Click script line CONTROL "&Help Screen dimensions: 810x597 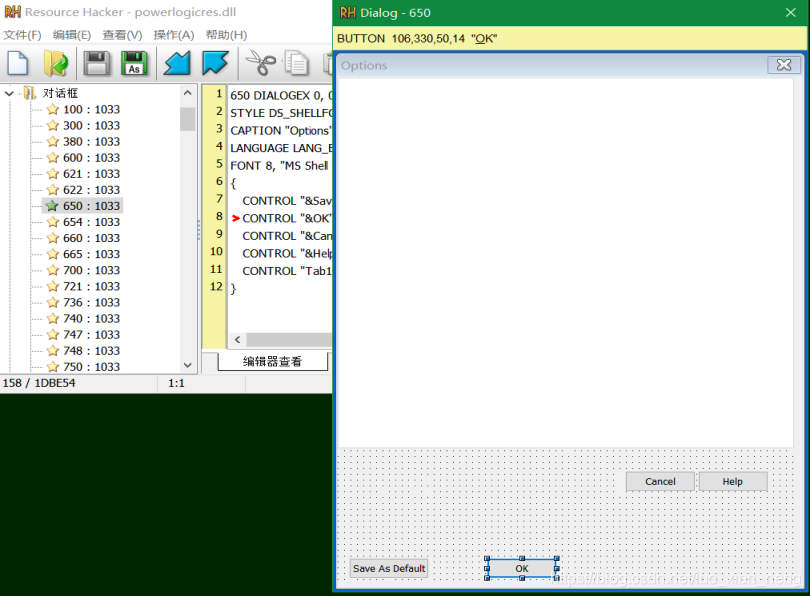[287, 254]
